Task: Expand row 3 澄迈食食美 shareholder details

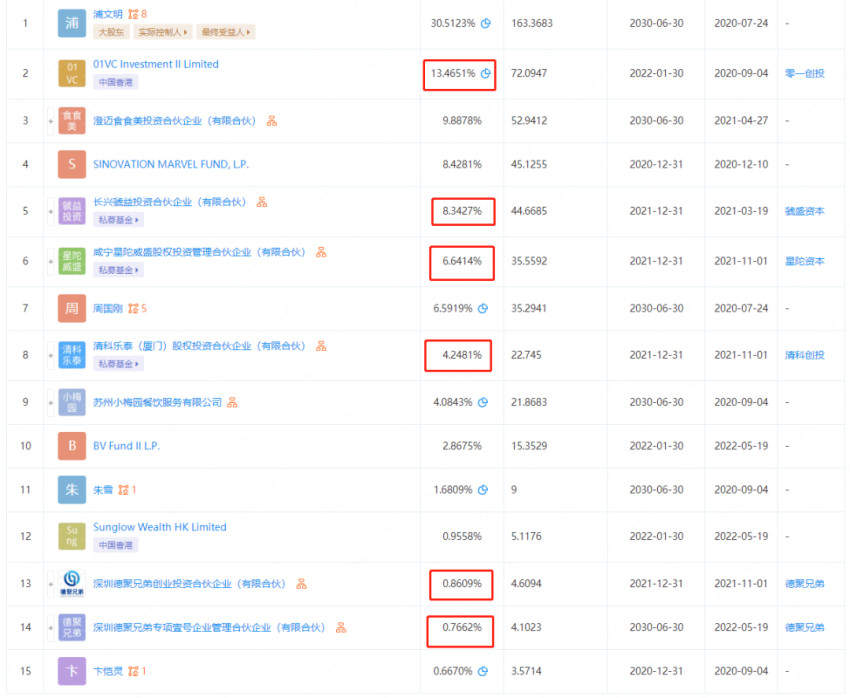Action: pos(51,121)
